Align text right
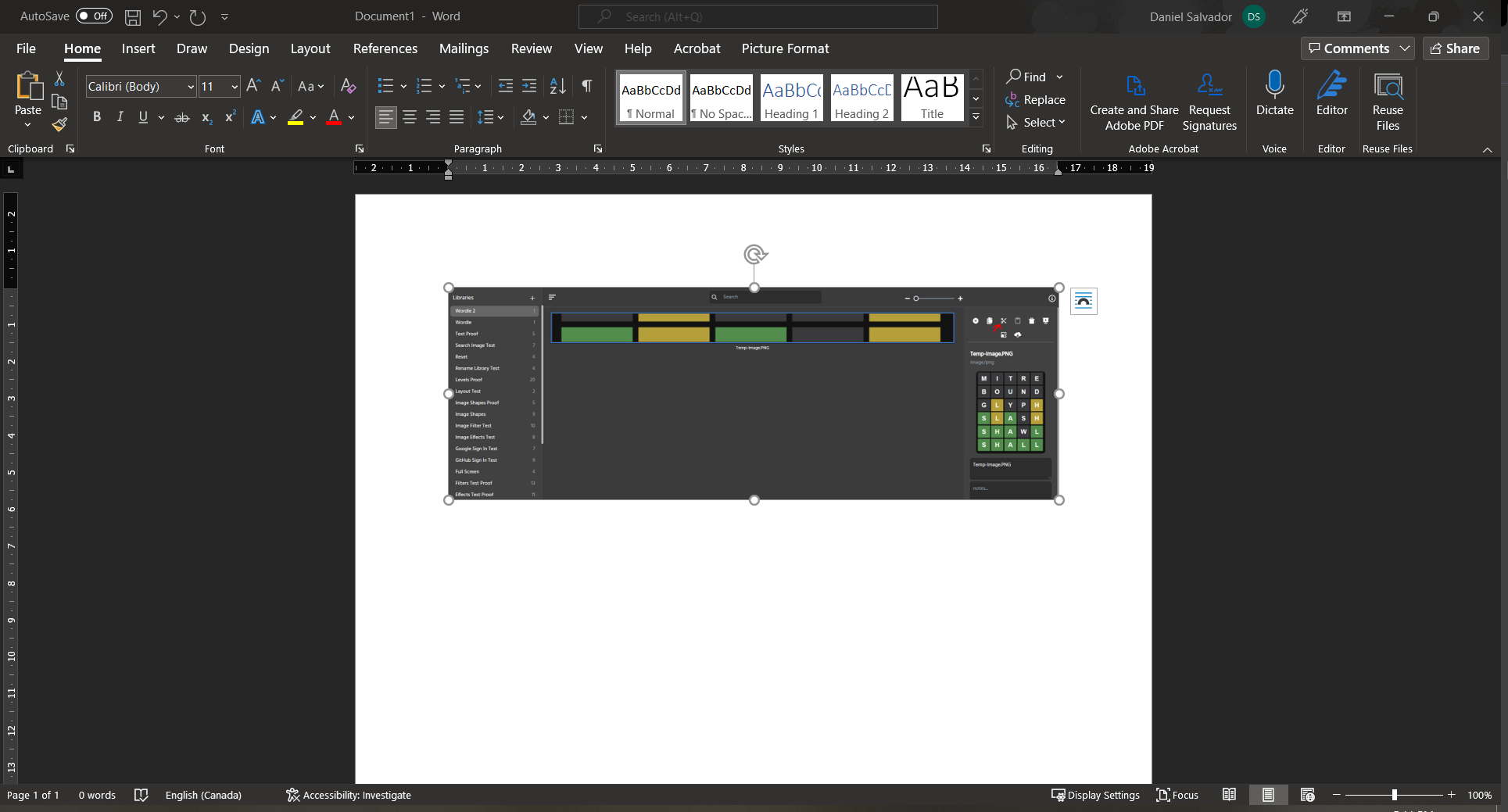1508x812 pixels. (433, 117)
